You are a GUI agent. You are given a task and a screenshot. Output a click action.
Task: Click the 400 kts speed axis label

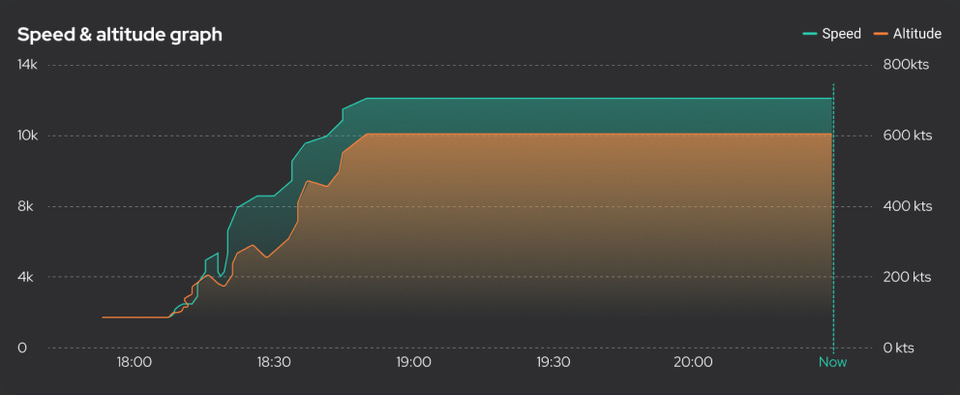(x=908, y=206)
